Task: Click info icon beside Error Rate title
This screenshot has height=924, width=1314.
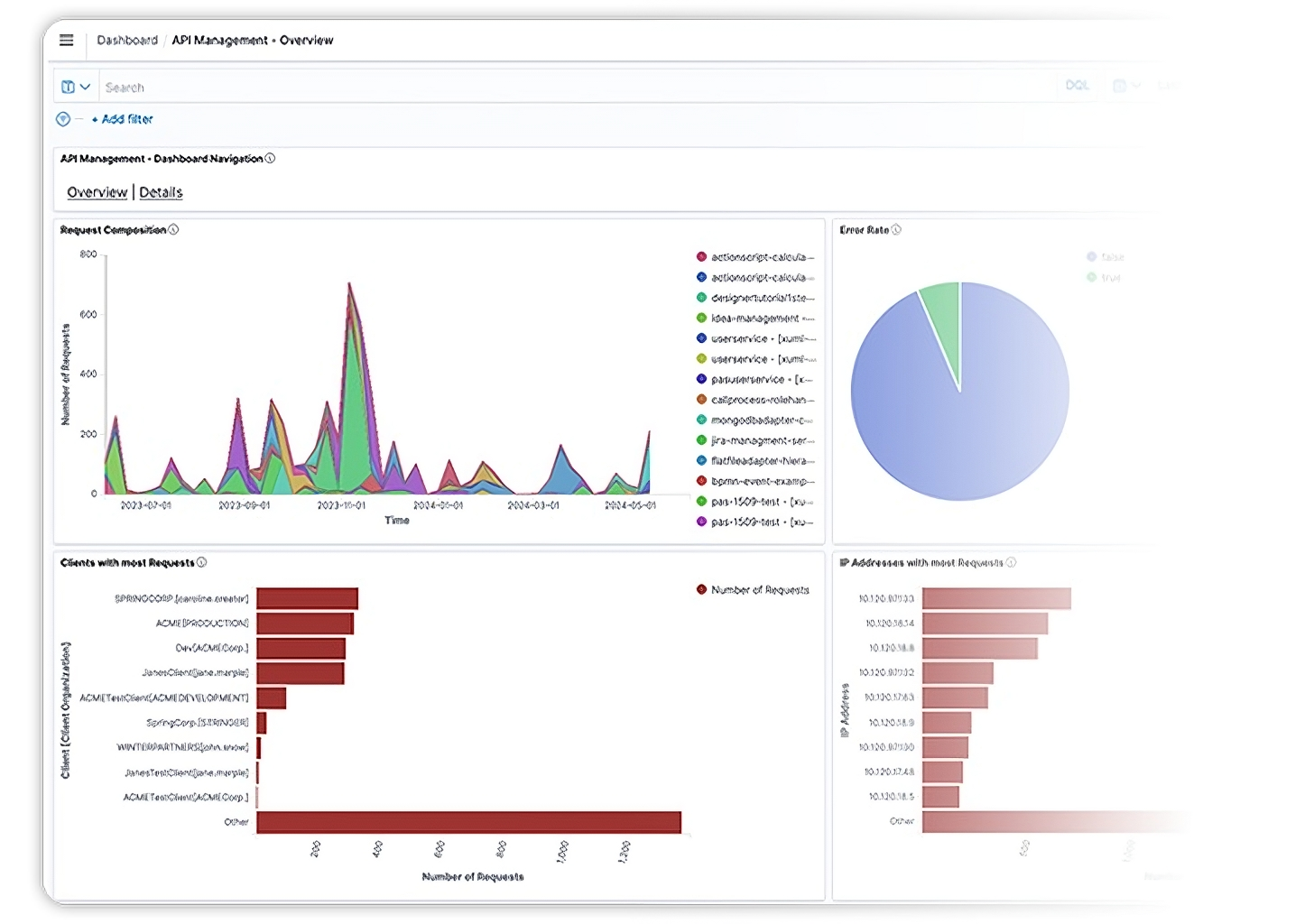Action: 896,230
